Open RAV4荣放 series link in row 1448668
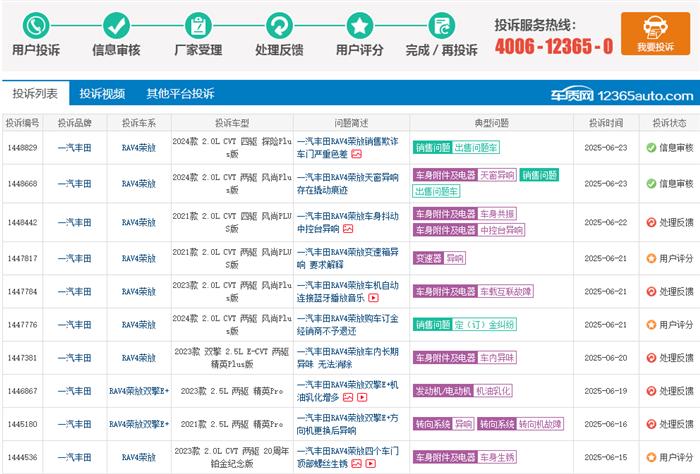Viewport: 700px width, 474px height. [139, 183]
